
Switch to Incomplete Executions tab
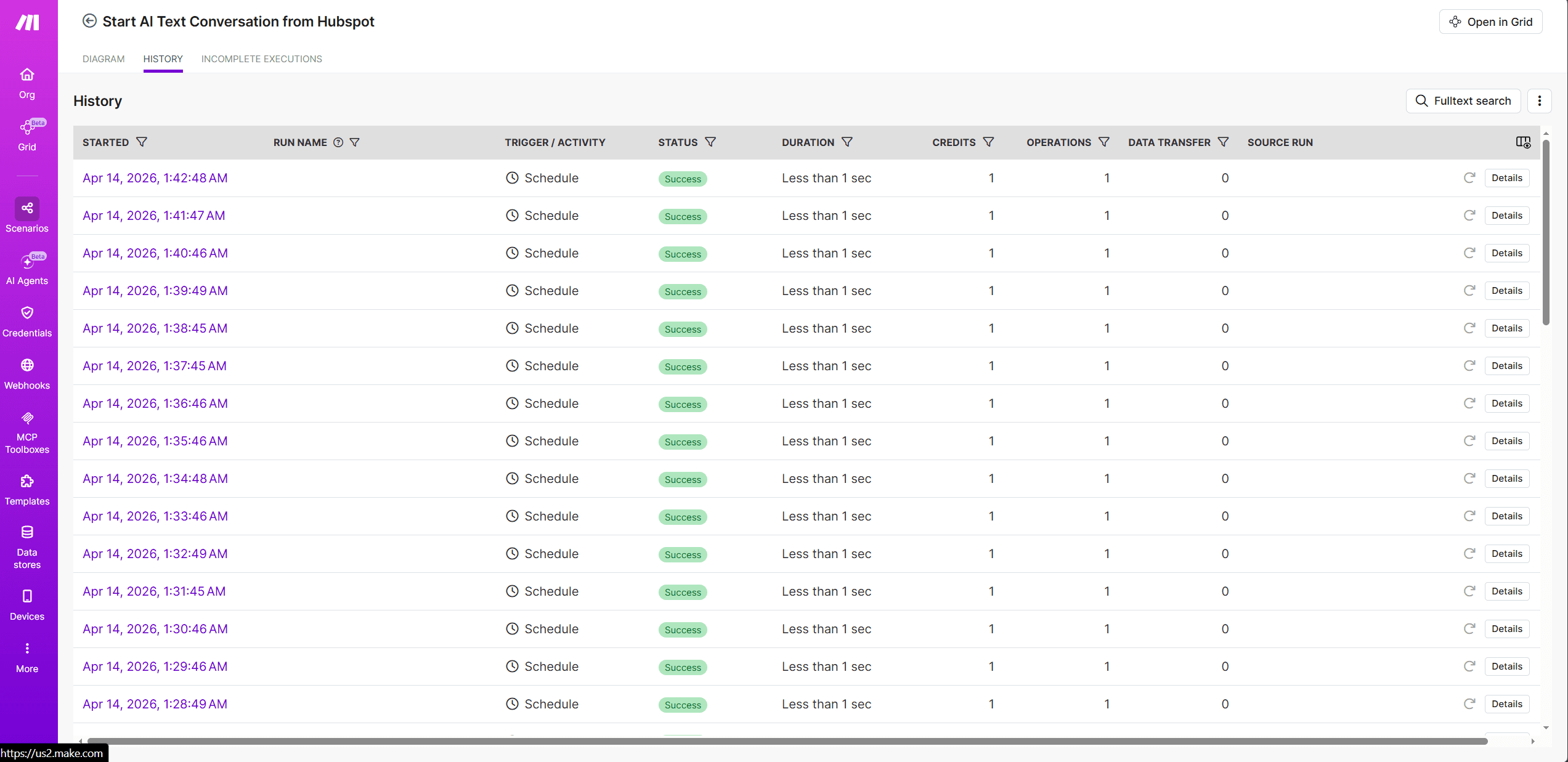(x=261, y=59)
